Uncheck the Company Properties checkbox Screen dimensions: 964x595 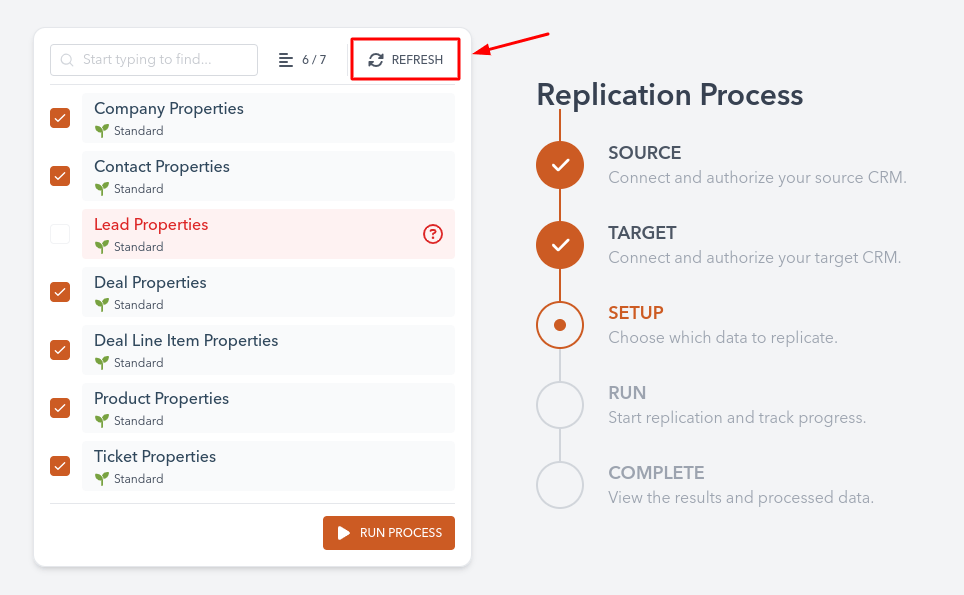60,118
